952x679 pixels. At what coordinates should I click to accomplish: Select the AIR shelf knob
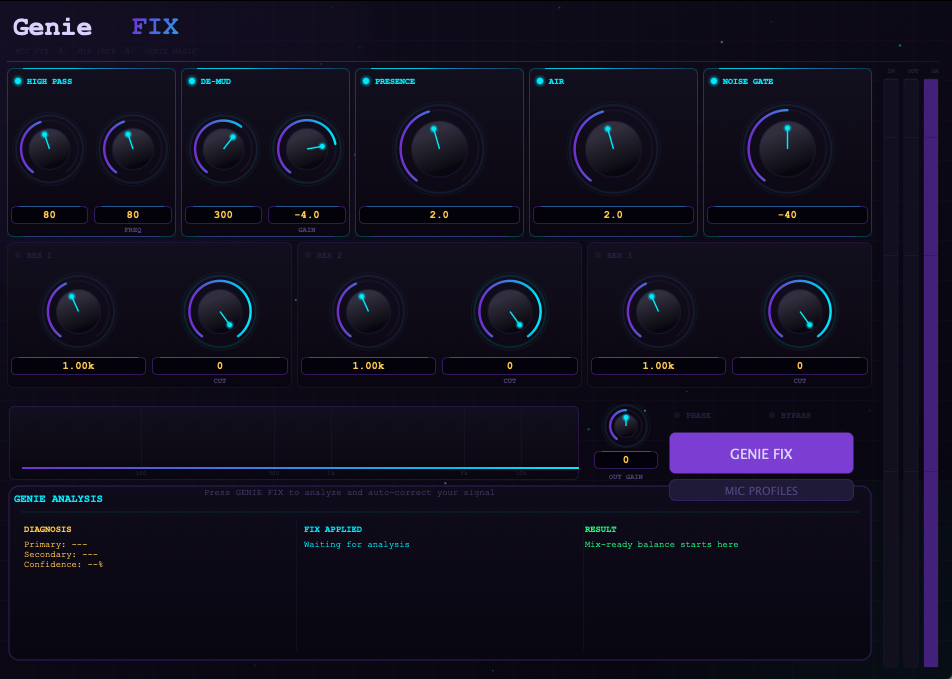point(612,148)
